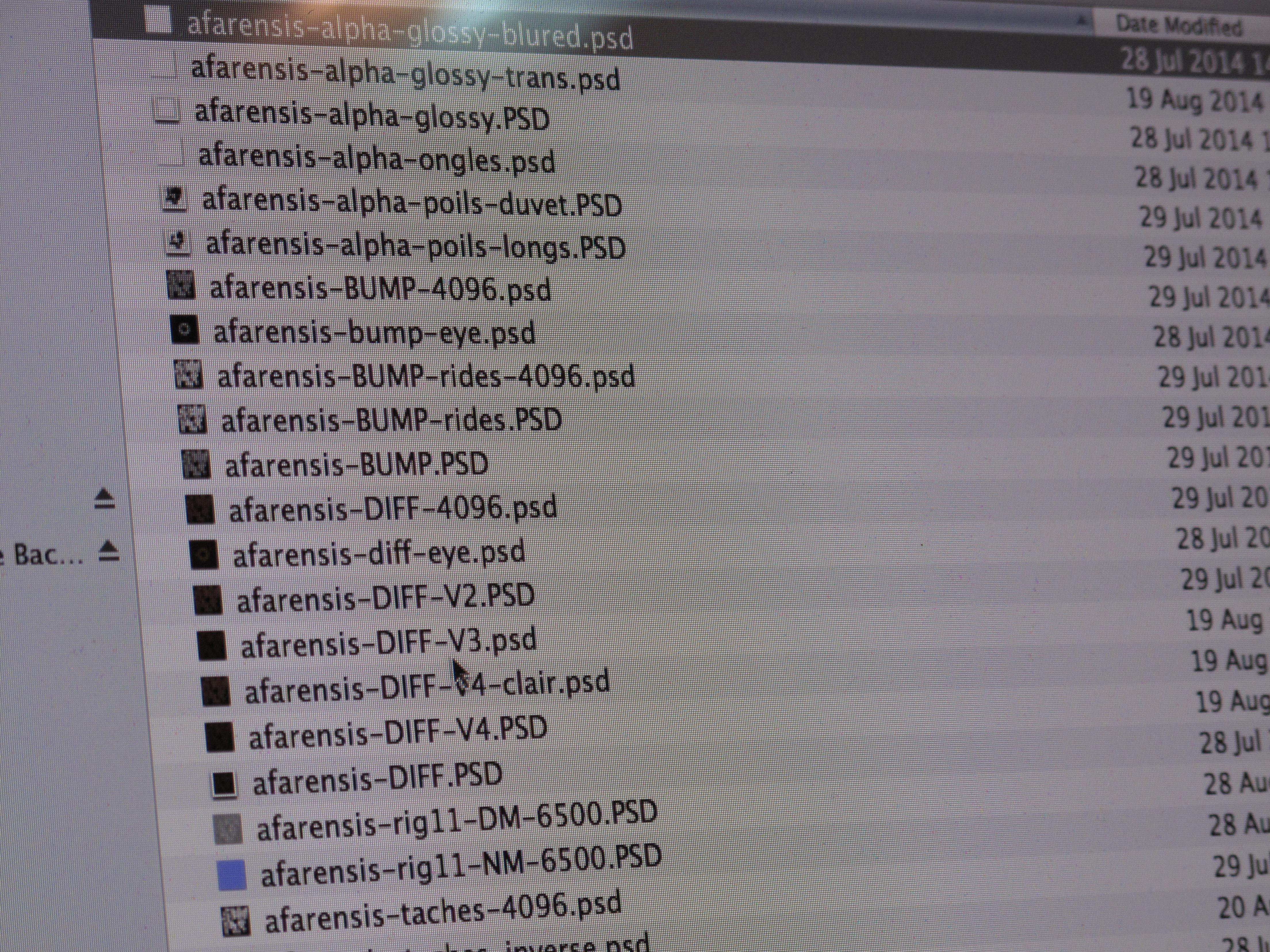Select file afarensis-alpha-ongles.psd

(377, 159)
